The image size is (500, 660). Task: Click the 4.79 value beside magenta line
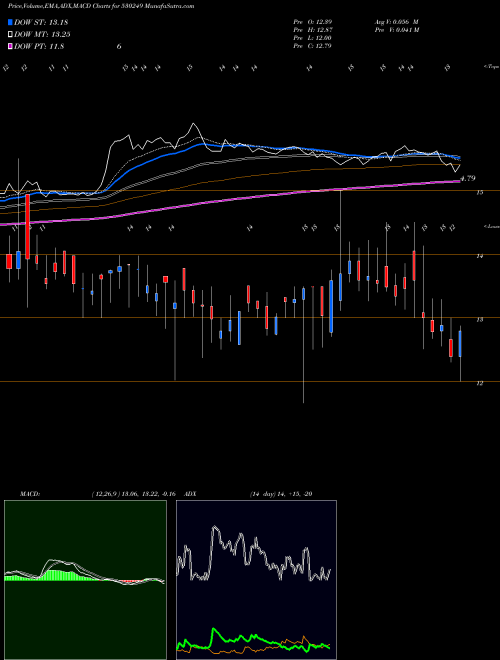click(468, 178)
